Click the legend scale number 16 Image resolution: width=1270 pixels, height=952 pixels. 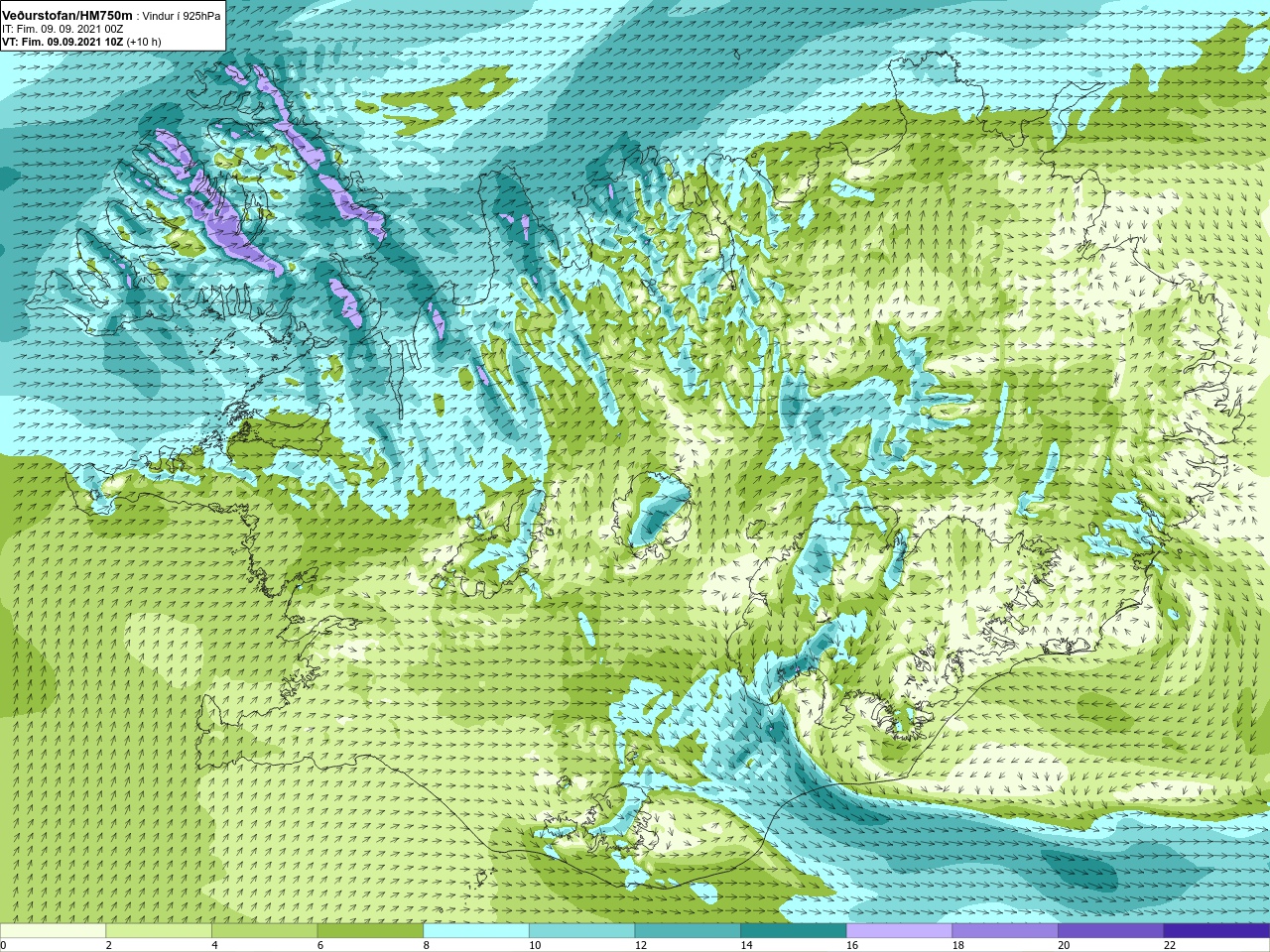point(852,945)
